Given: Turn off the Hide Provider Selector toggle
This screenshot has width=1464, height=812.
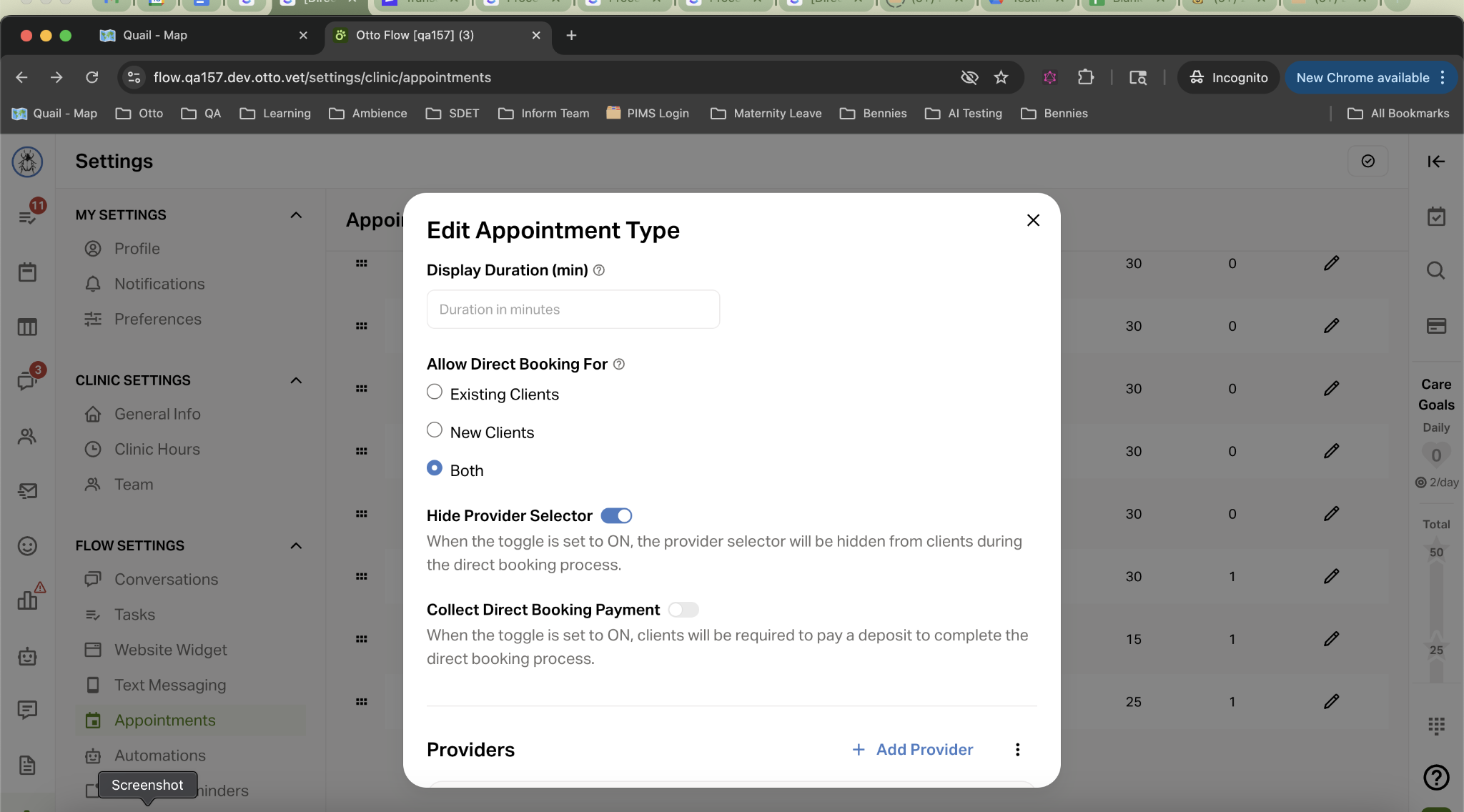Looking at the screenshot, I should [616, 516].
